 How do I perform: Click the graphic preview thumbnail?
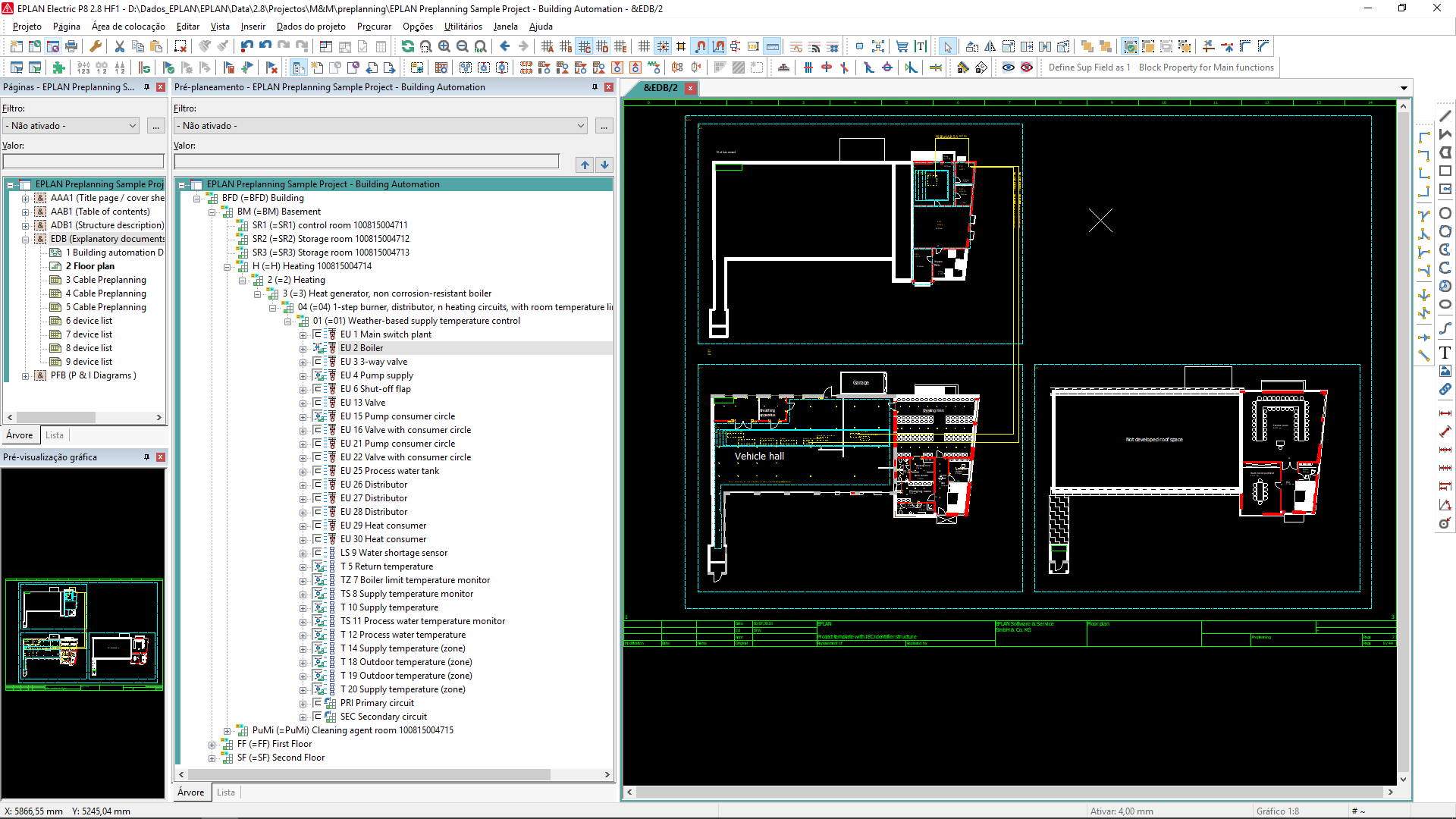tap(83, 634)
